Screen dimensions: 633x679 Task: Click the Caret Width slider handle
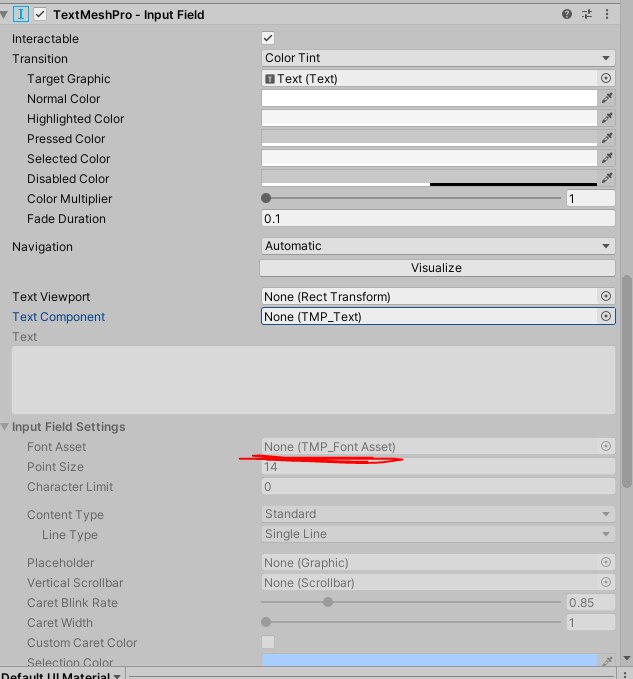click(266, 622)
